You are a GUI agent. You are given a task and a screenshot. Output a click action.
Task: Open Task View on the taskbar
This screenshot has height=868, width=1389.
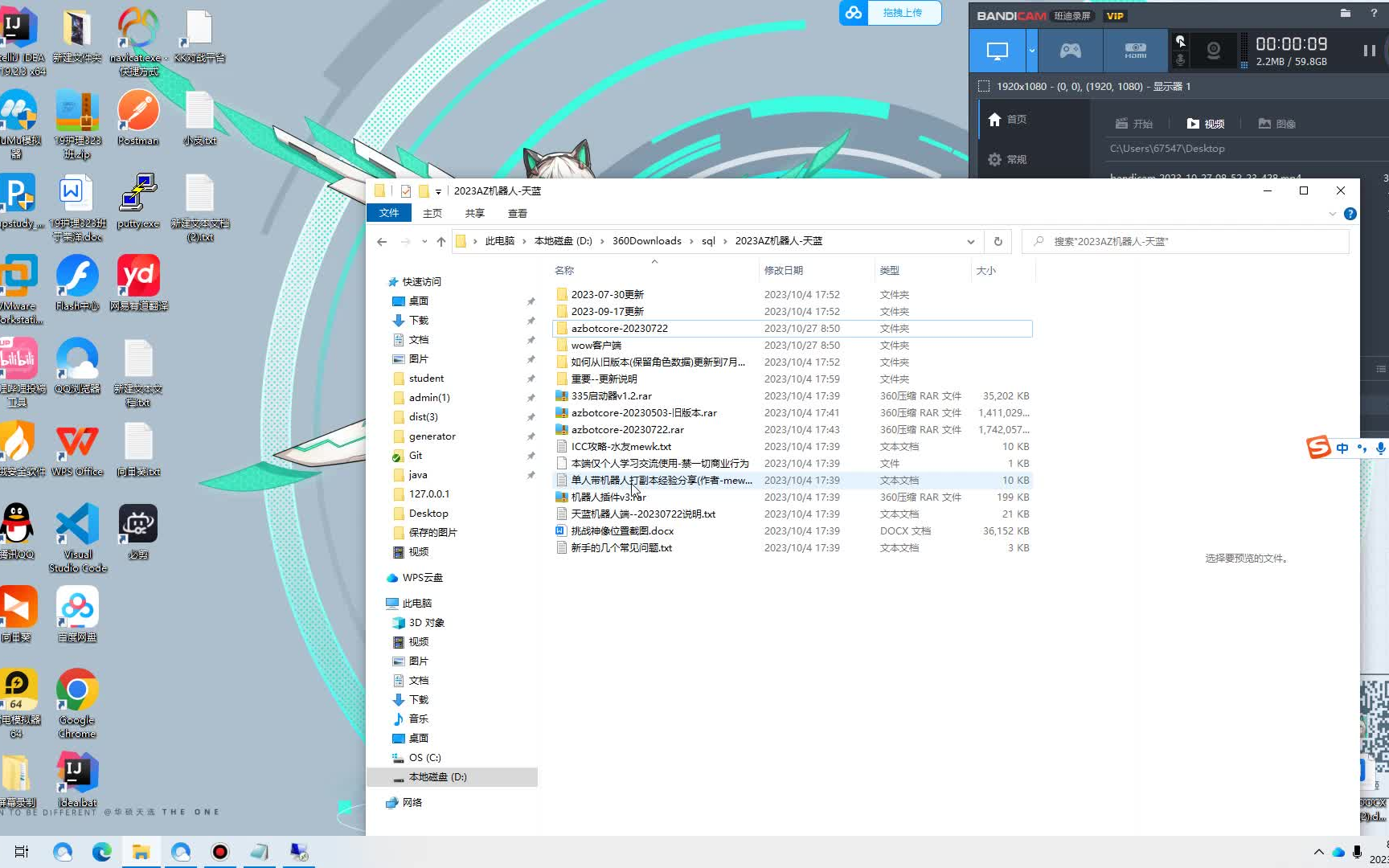pyautogui.click(x=22, y=852)
